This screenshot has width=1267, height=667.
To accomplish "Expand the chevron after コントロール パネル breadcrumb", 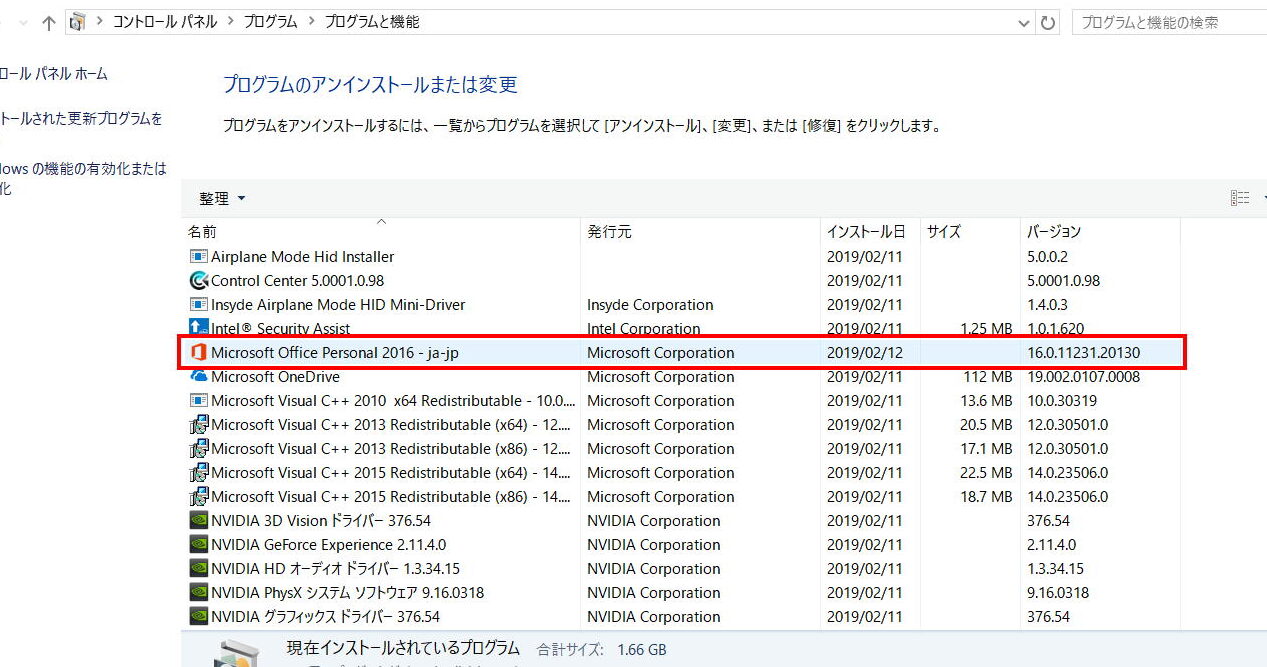I will click(x=231, y=22).
